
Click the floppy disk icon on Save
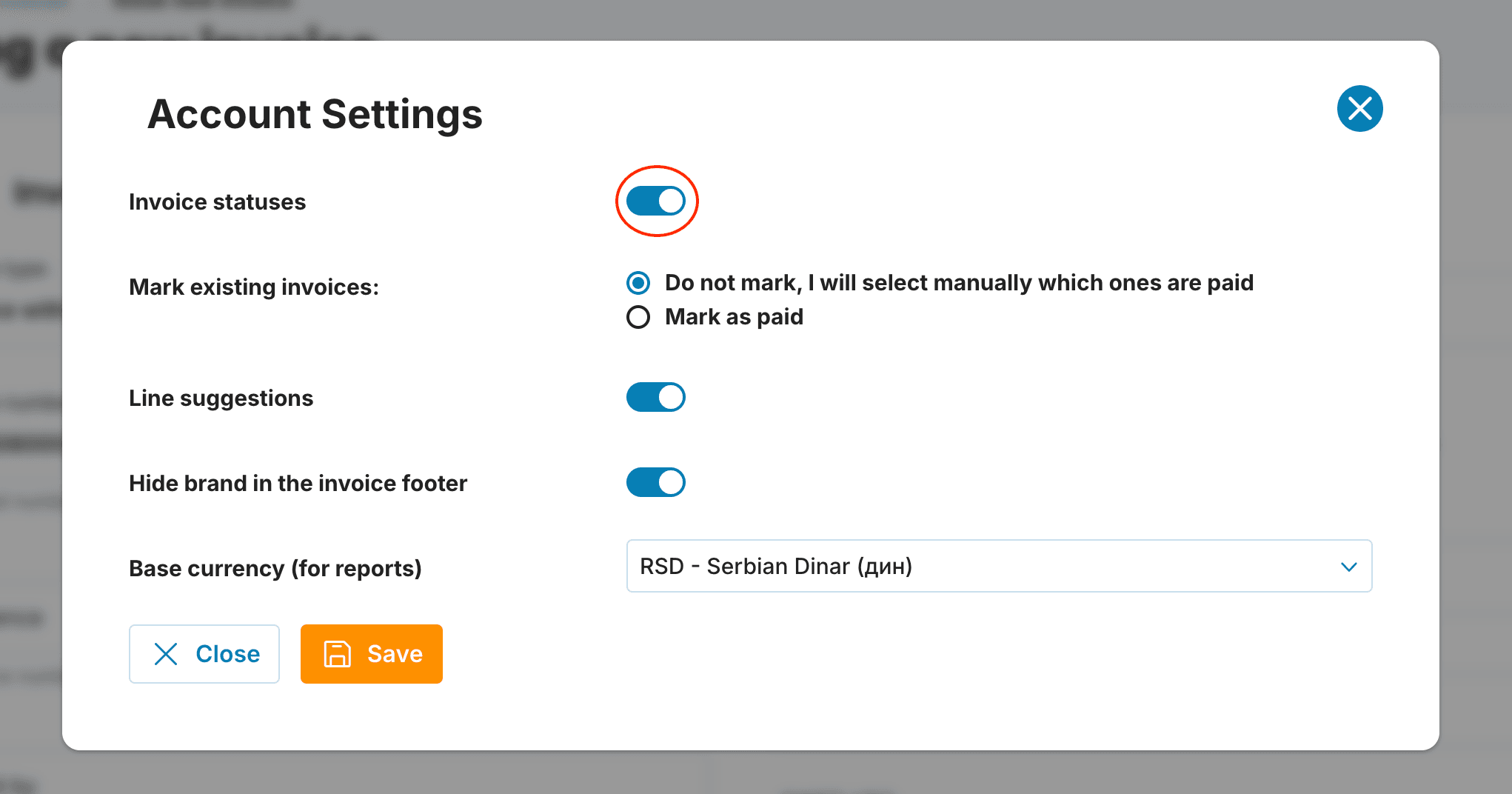pos(338,654)
